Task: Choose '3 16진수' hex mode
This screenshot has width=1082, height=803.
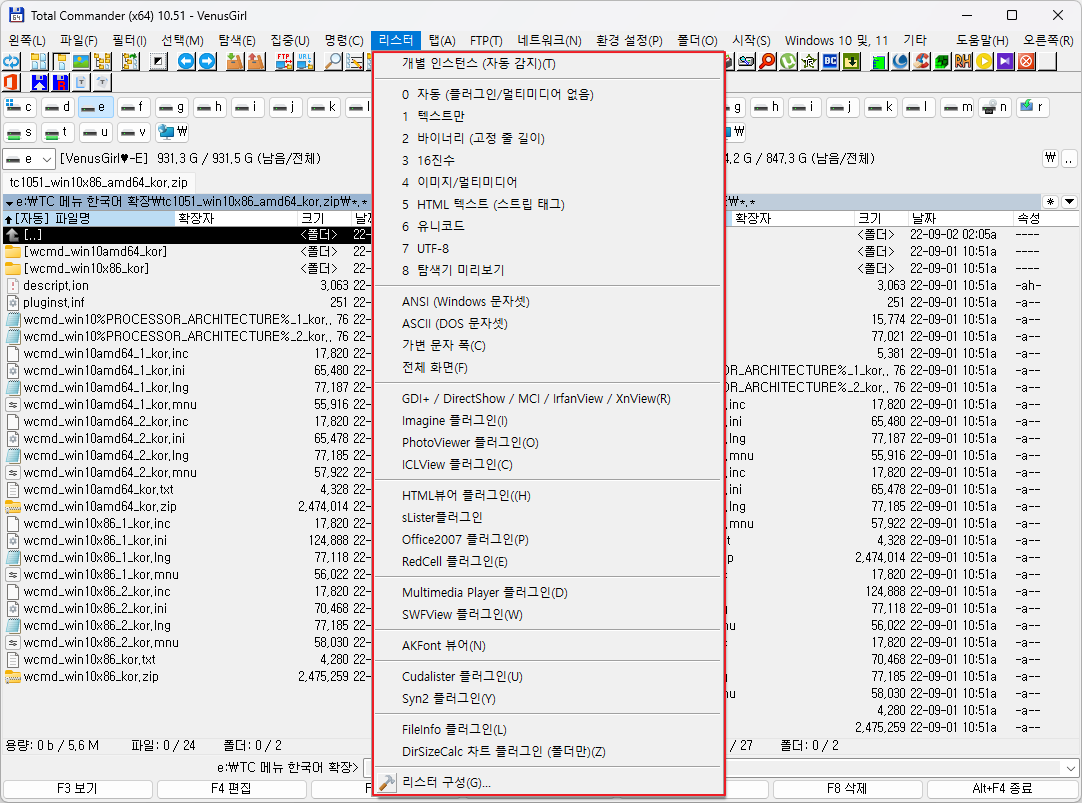Action: [x=547, y=160]
